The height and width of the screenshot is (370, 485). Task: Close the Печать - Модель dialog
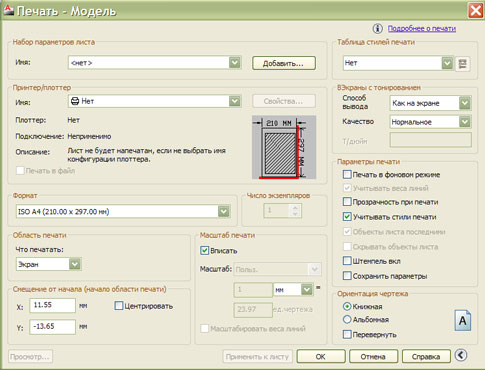point(475,11)
